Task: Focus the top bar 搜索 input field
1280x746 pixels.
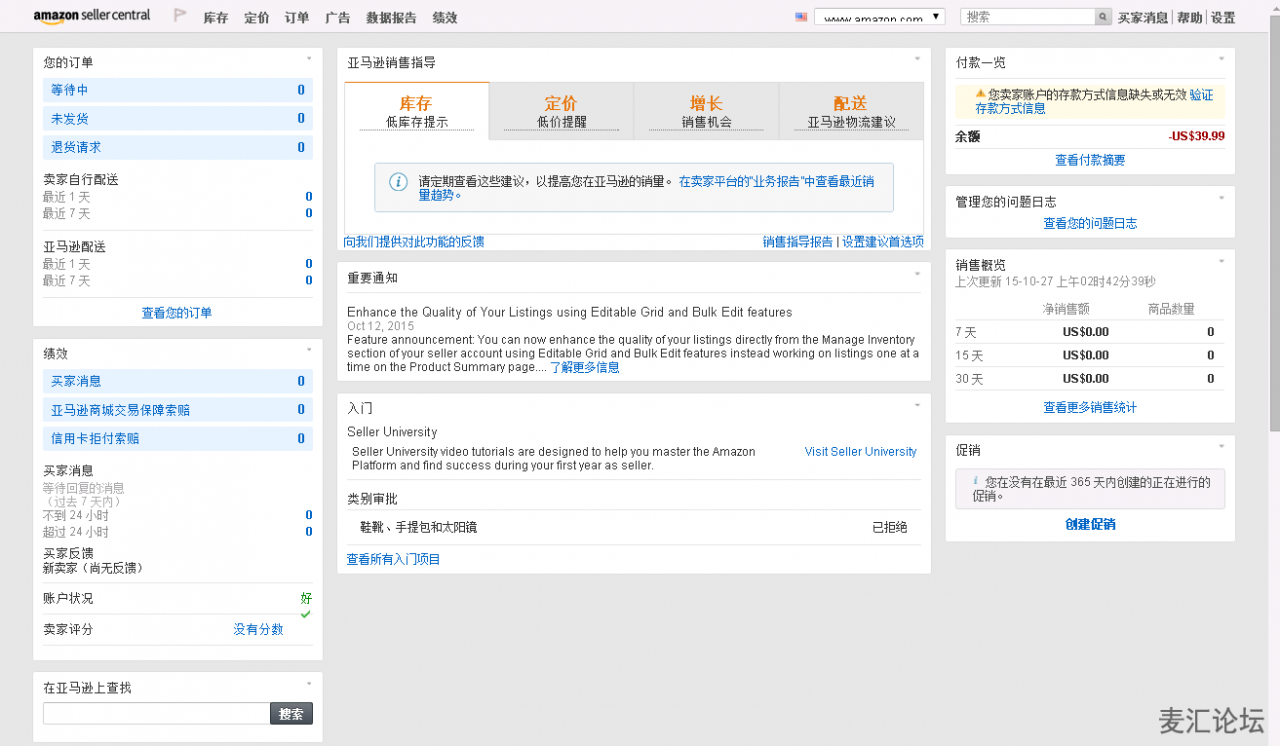Action: [1028, 17]
